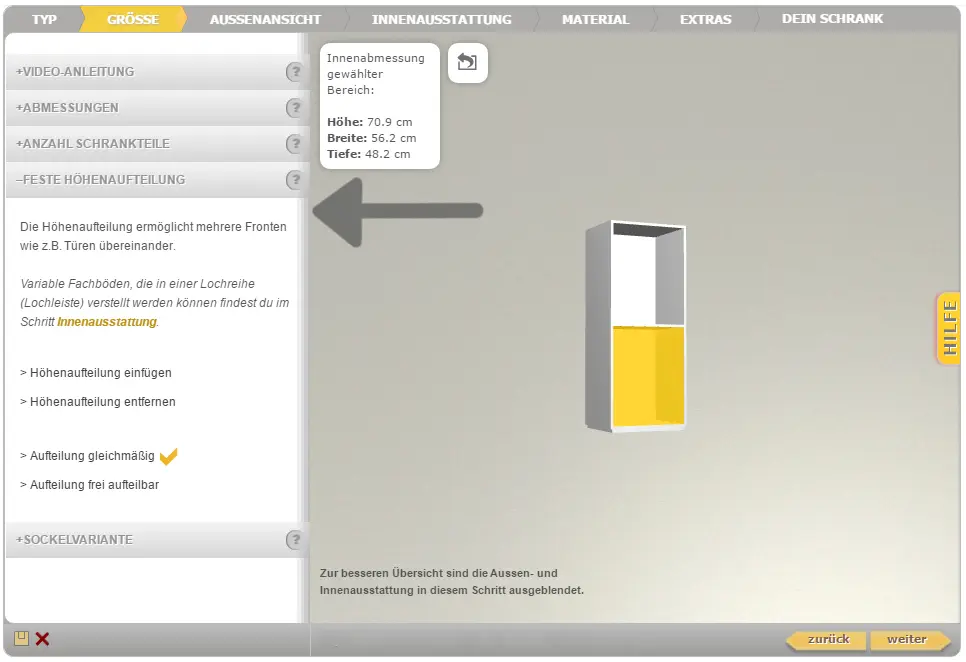Open help for Abmessungen question mark
This screenshot has height=662, width=966.
295,108
